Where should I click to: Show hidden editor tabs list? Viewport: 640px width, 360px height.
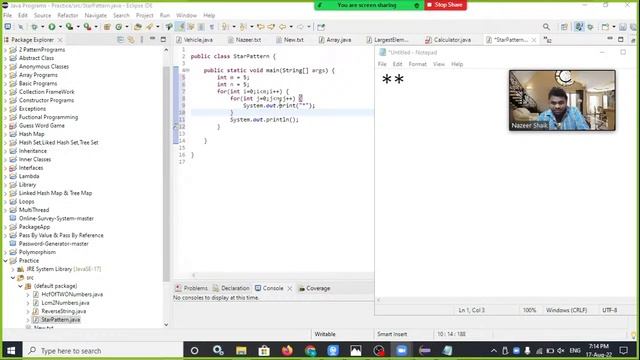coord(547,40)
